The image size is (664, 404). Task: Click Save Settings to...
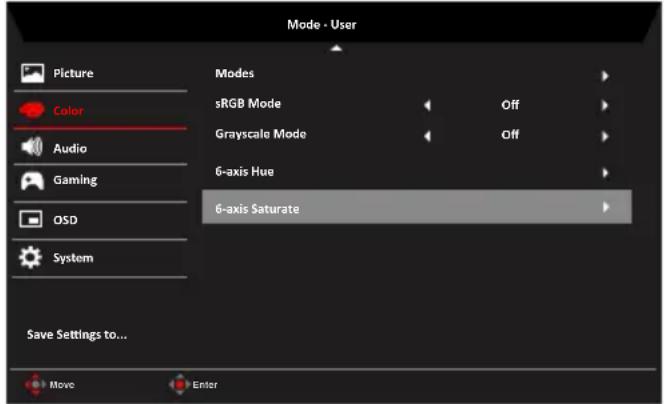77,335
